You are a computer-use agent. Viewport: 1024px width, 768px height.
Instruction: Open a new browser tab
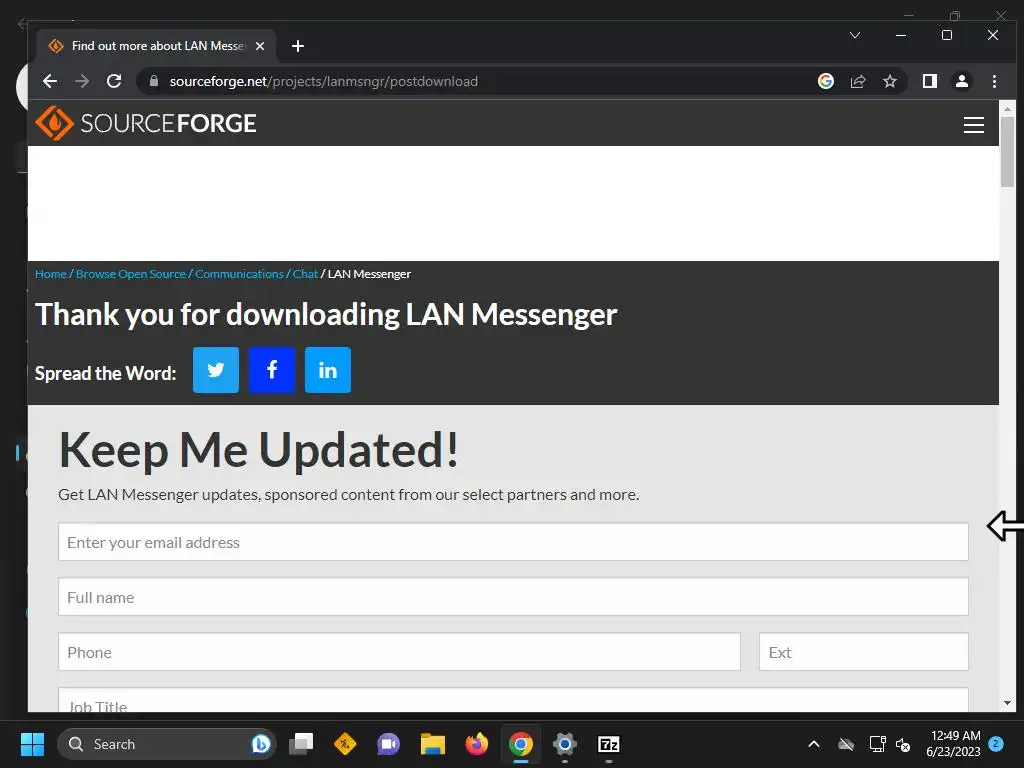(x=298, y=46)
